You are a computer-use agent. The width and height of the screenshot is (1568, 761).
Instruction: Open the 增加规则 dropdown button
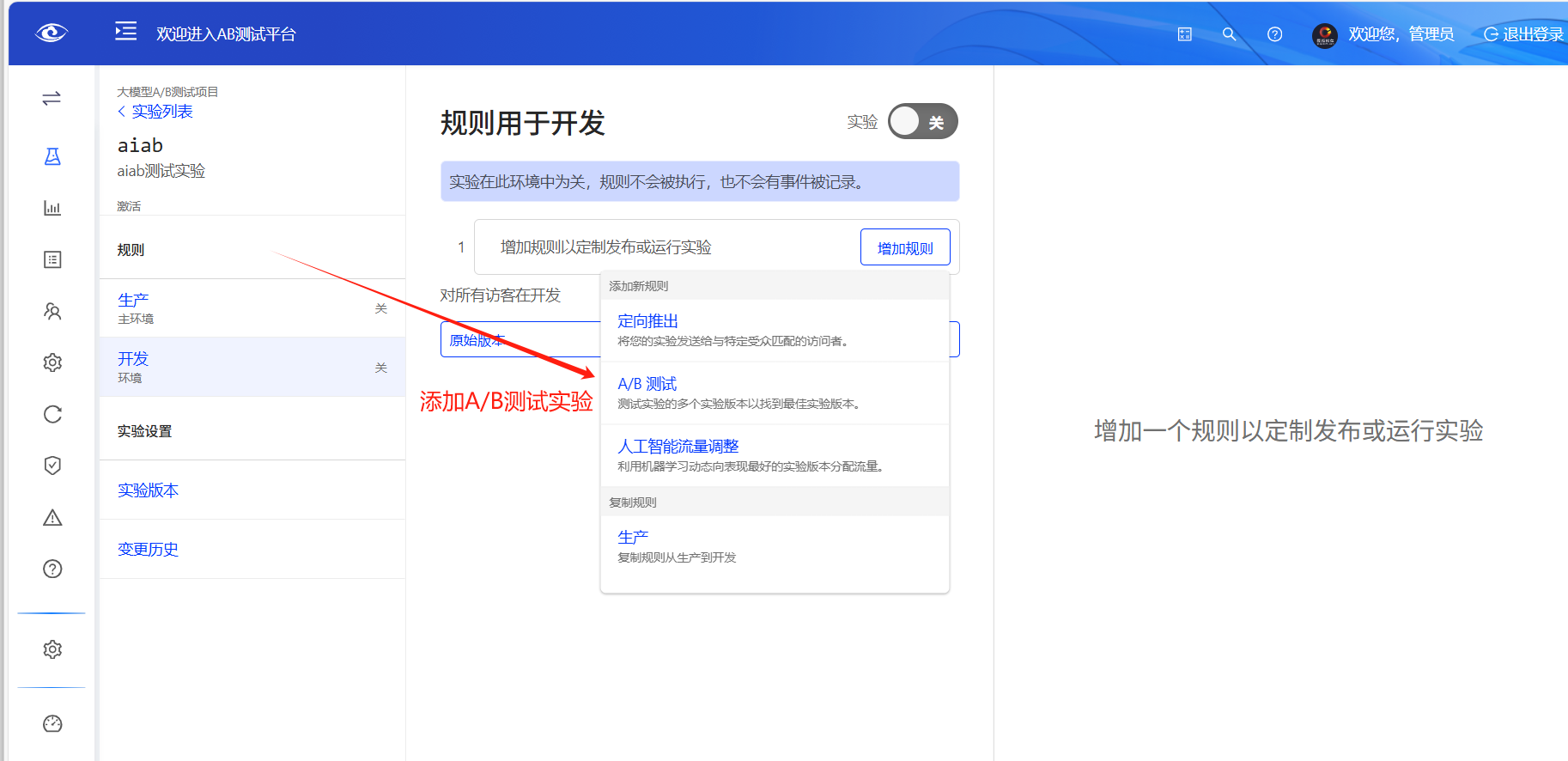coord(905,247)
